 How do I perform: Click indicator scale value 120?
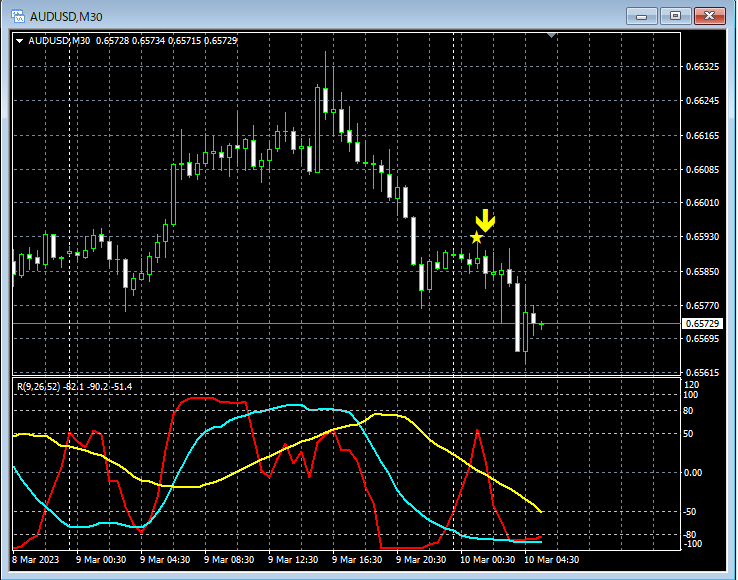tap(691, 385)
